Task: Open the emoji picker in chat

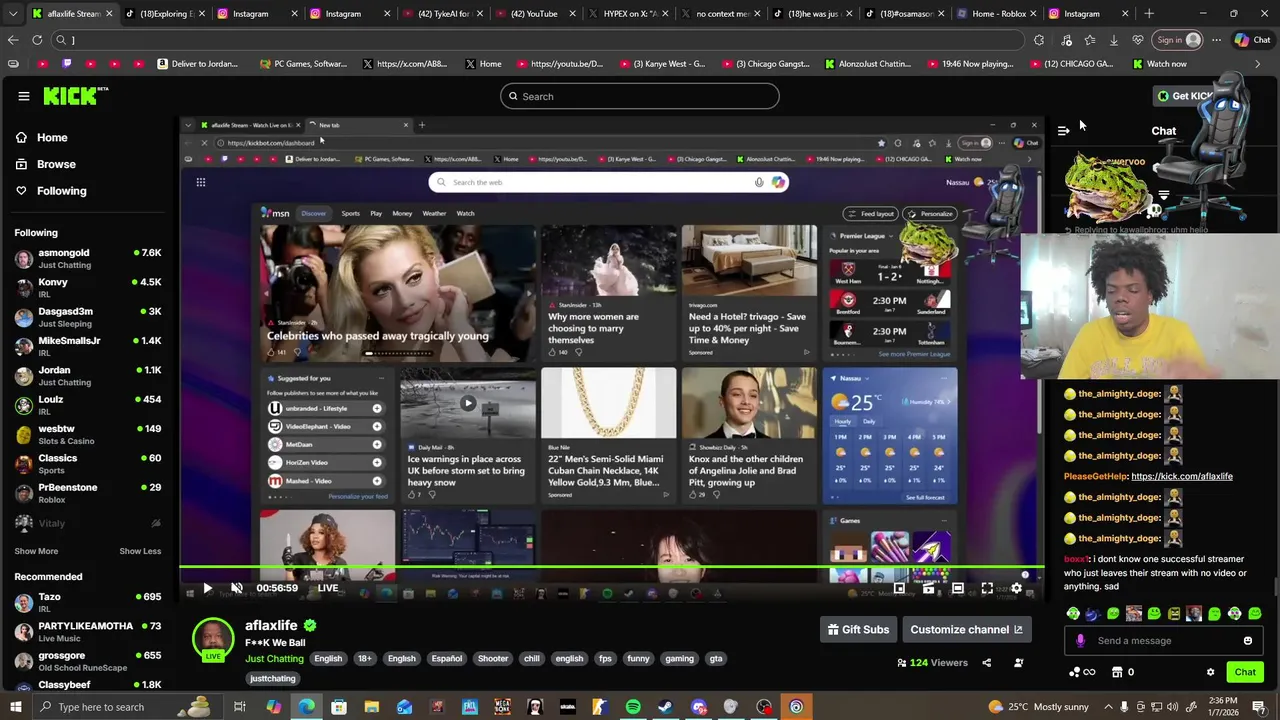Action: click(x=1247, y=641)
